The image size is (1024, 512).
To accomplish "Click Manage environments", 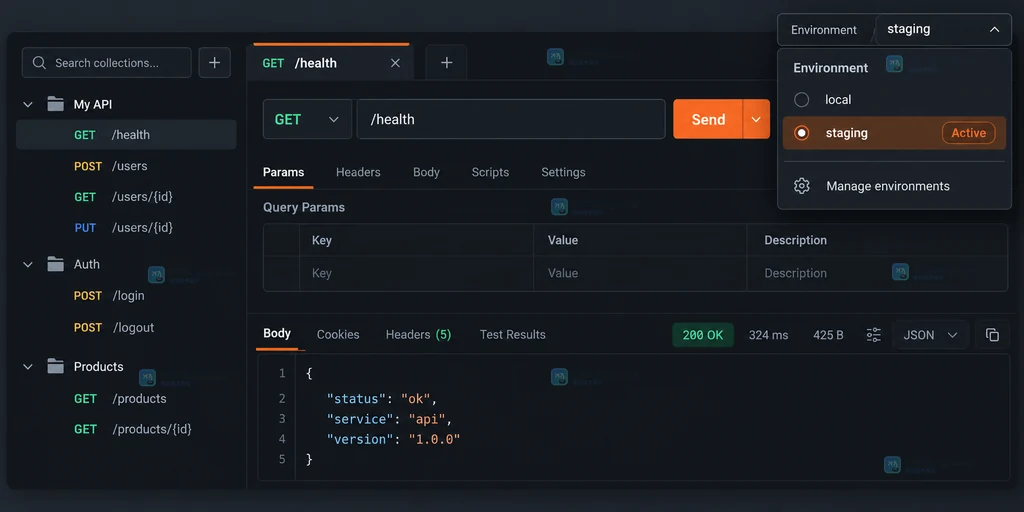I will point(888,186).
